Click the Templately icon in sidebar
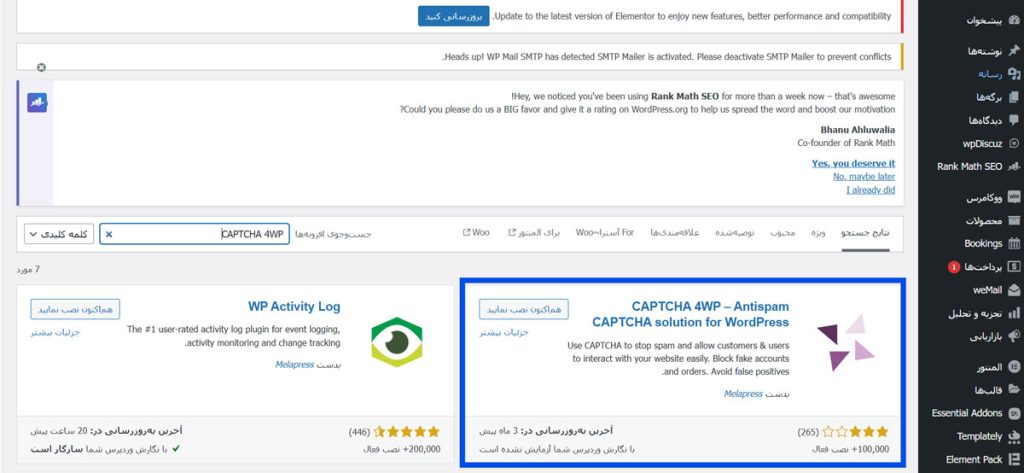Image resolution: width=1024 pixels, height=473 pixels. pos(1014,436)
